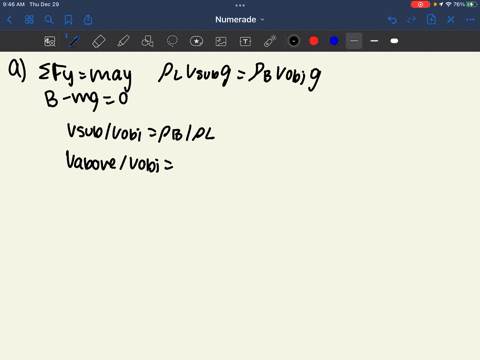The image size is (480, 360).
Task: Select the Laser pointer tool
Action: pyautogui.click(x=270, y=41)
